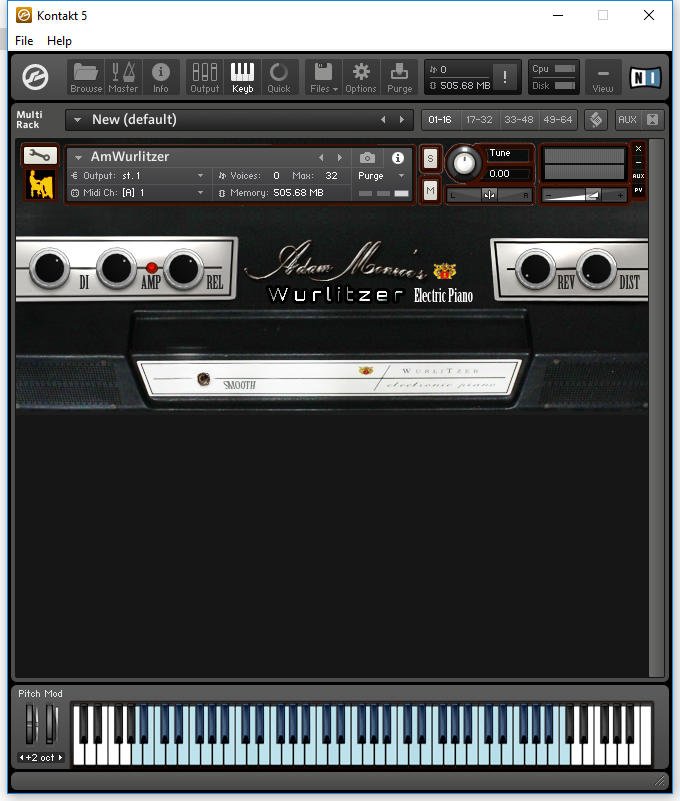Open the snapshot camera view
Image resolution: width=680 pixels, height=801 pixels.
click(x=367, y=158)
